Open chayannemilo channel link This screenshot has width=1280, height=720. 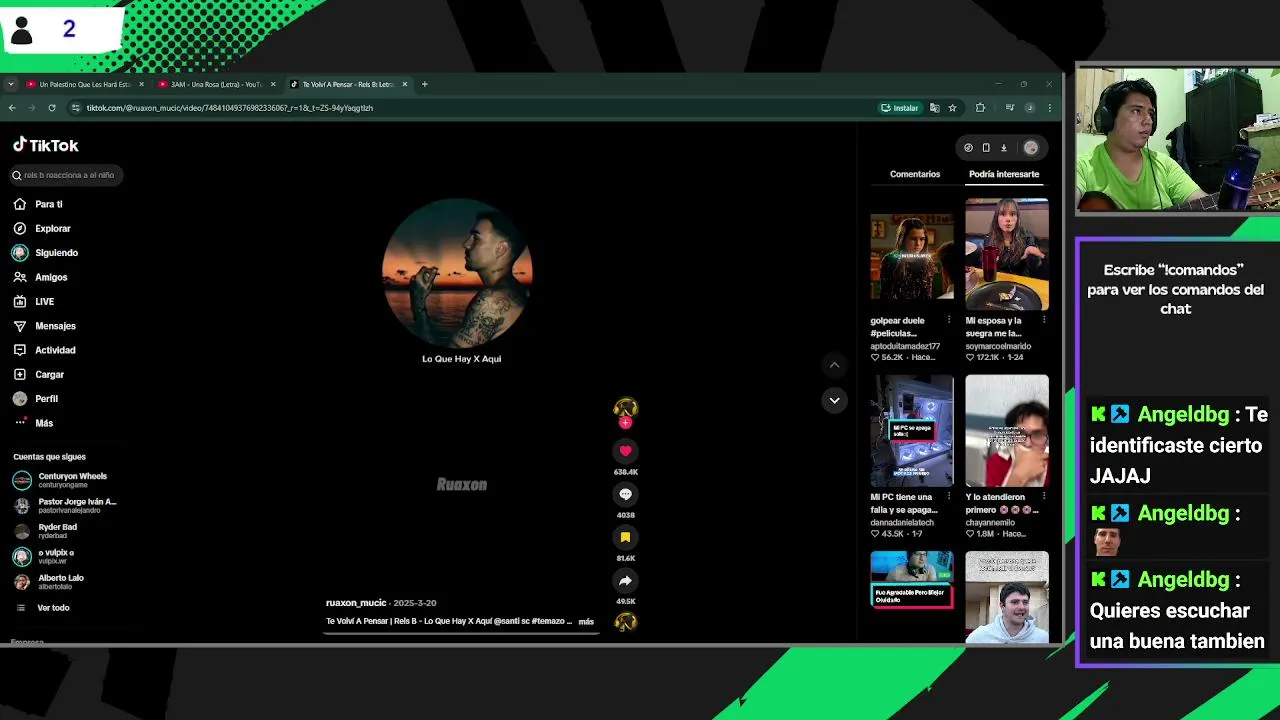(x=990, y=522)
